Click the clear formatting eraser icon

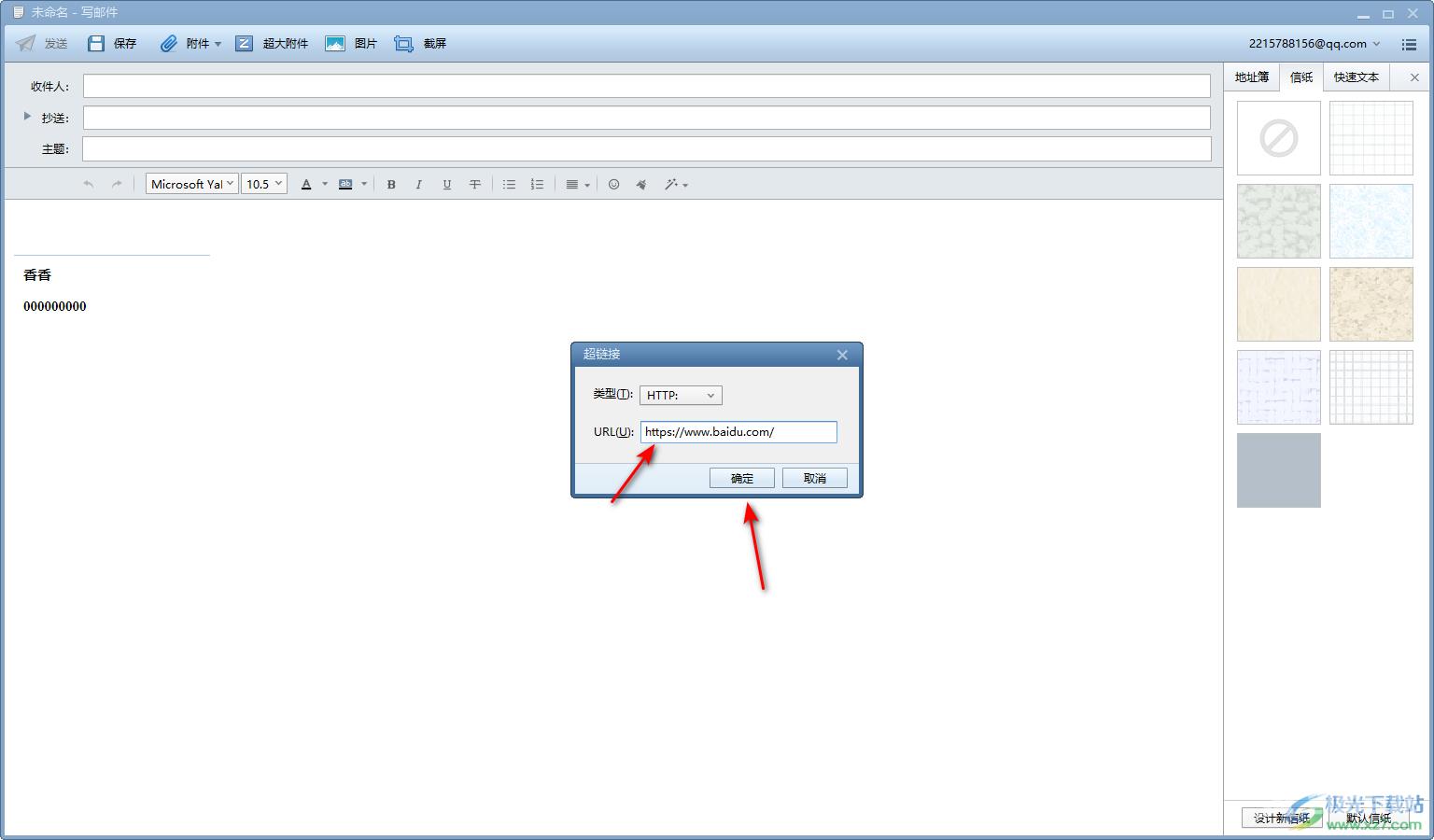[x=641, y=185]
